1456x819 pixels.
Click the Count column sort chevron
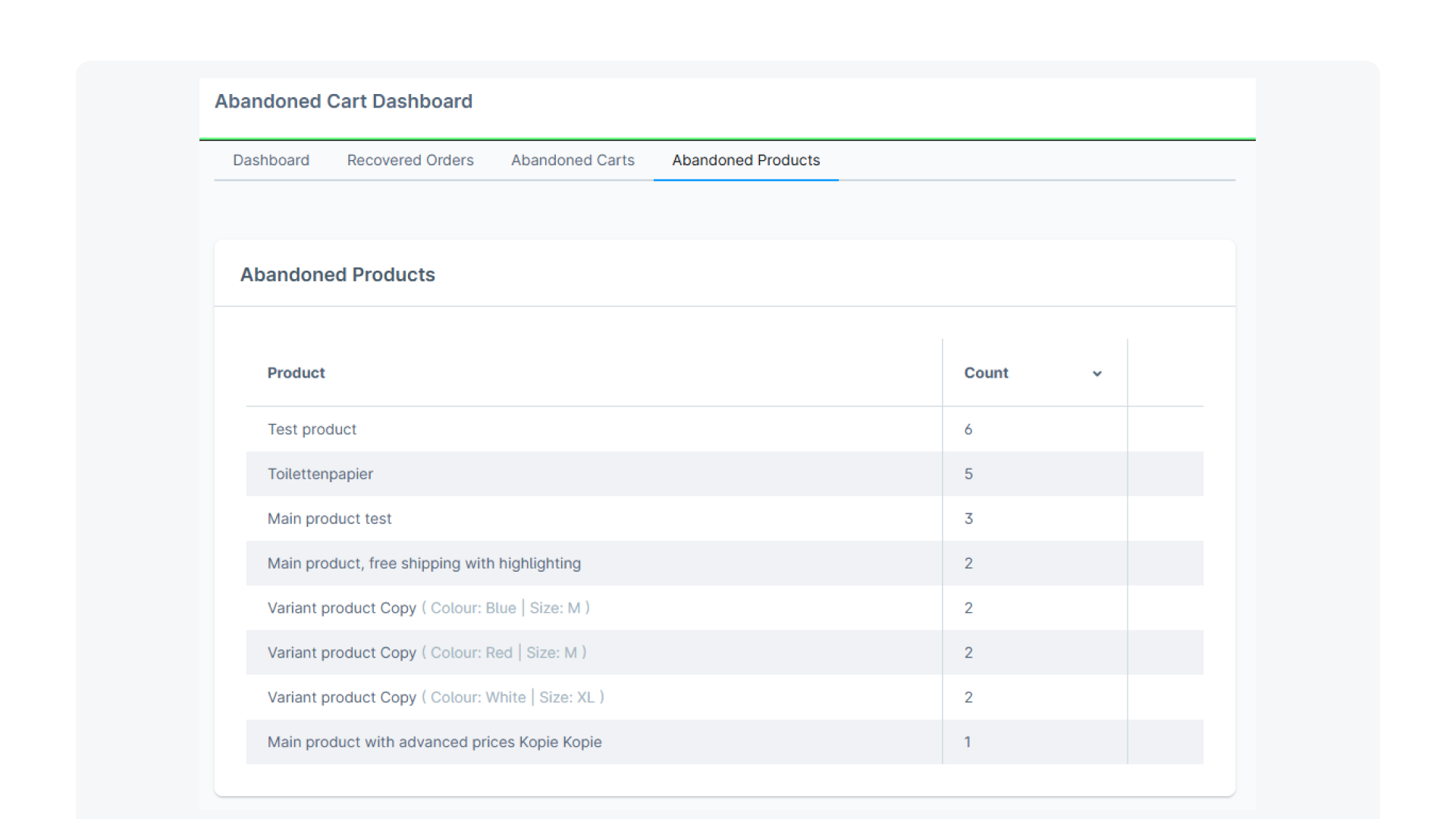pos(1097,373)
